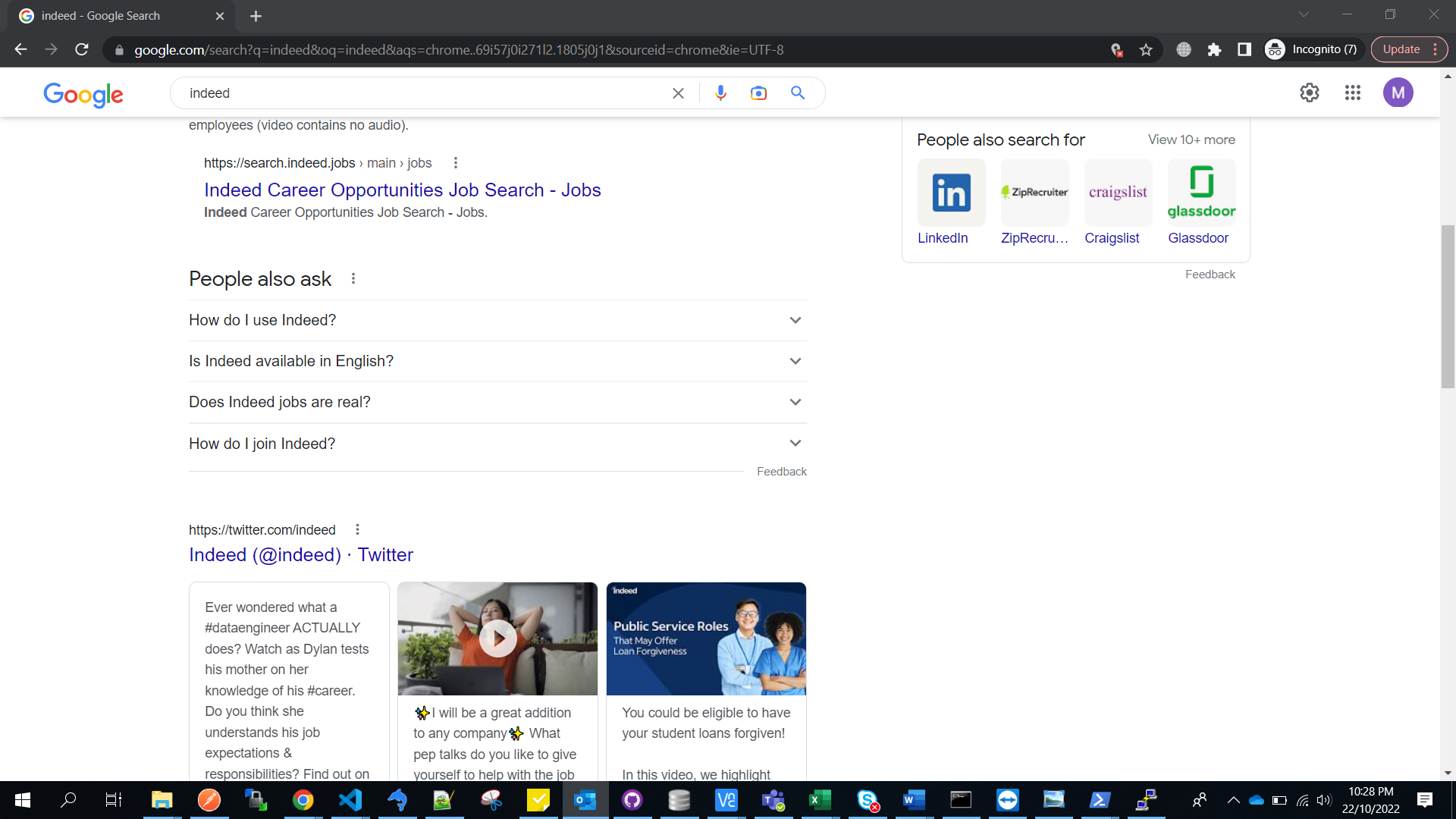
Task: Clear the search box text
Action: coord(678,93)
